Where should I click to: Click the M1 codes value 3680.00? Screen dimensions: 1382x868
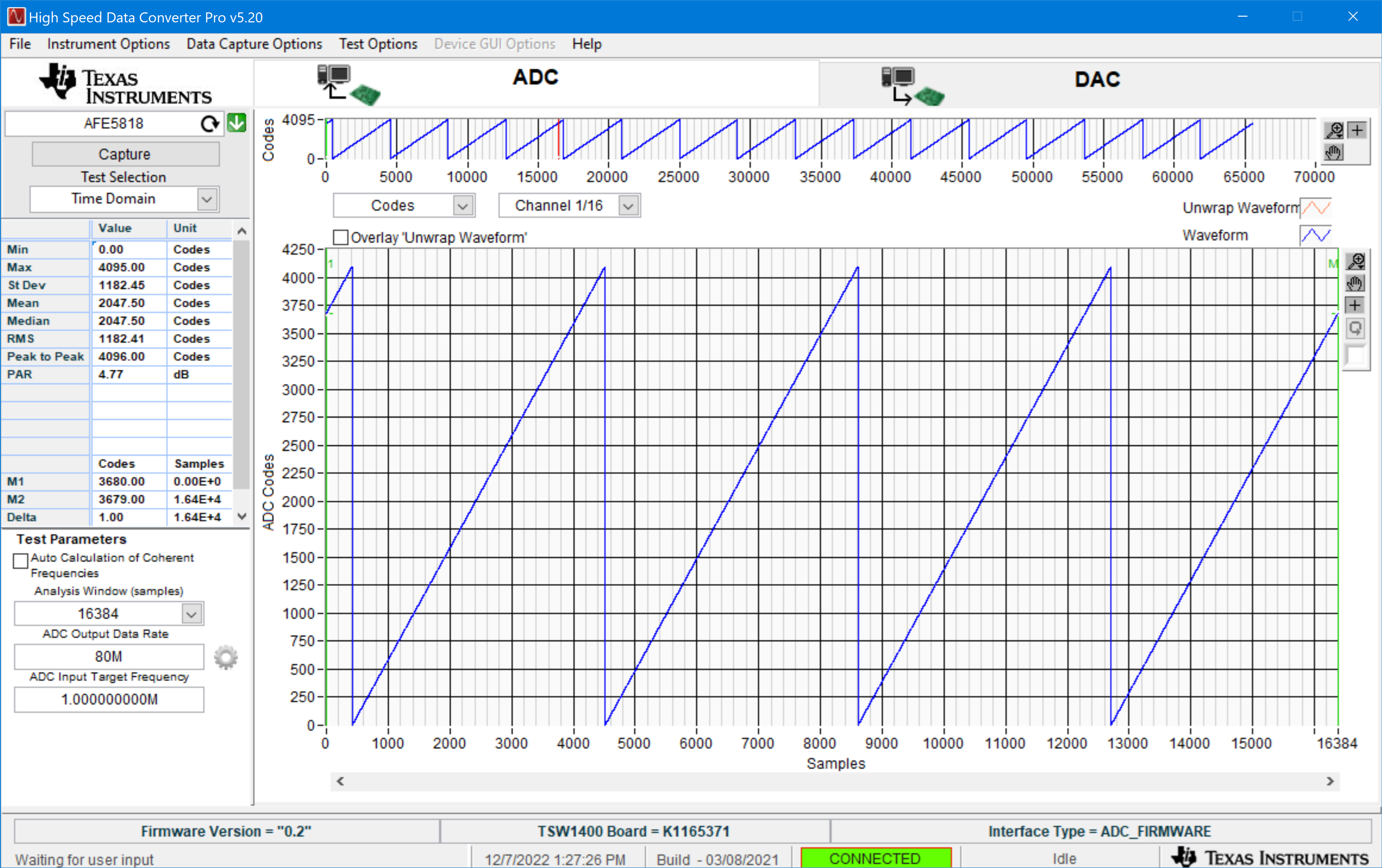click(x=129, y=481)
